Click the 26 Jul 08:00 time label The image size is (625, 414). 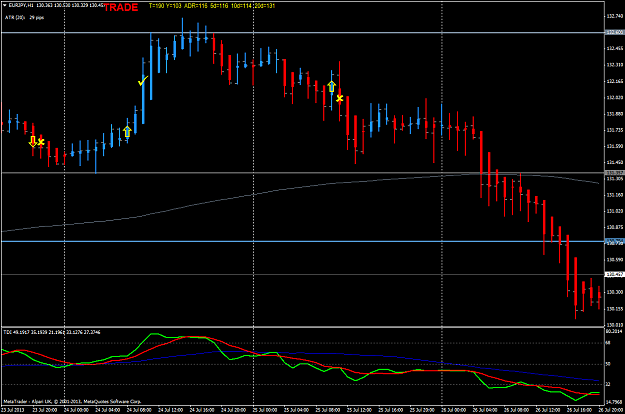(x=517, y=410)
